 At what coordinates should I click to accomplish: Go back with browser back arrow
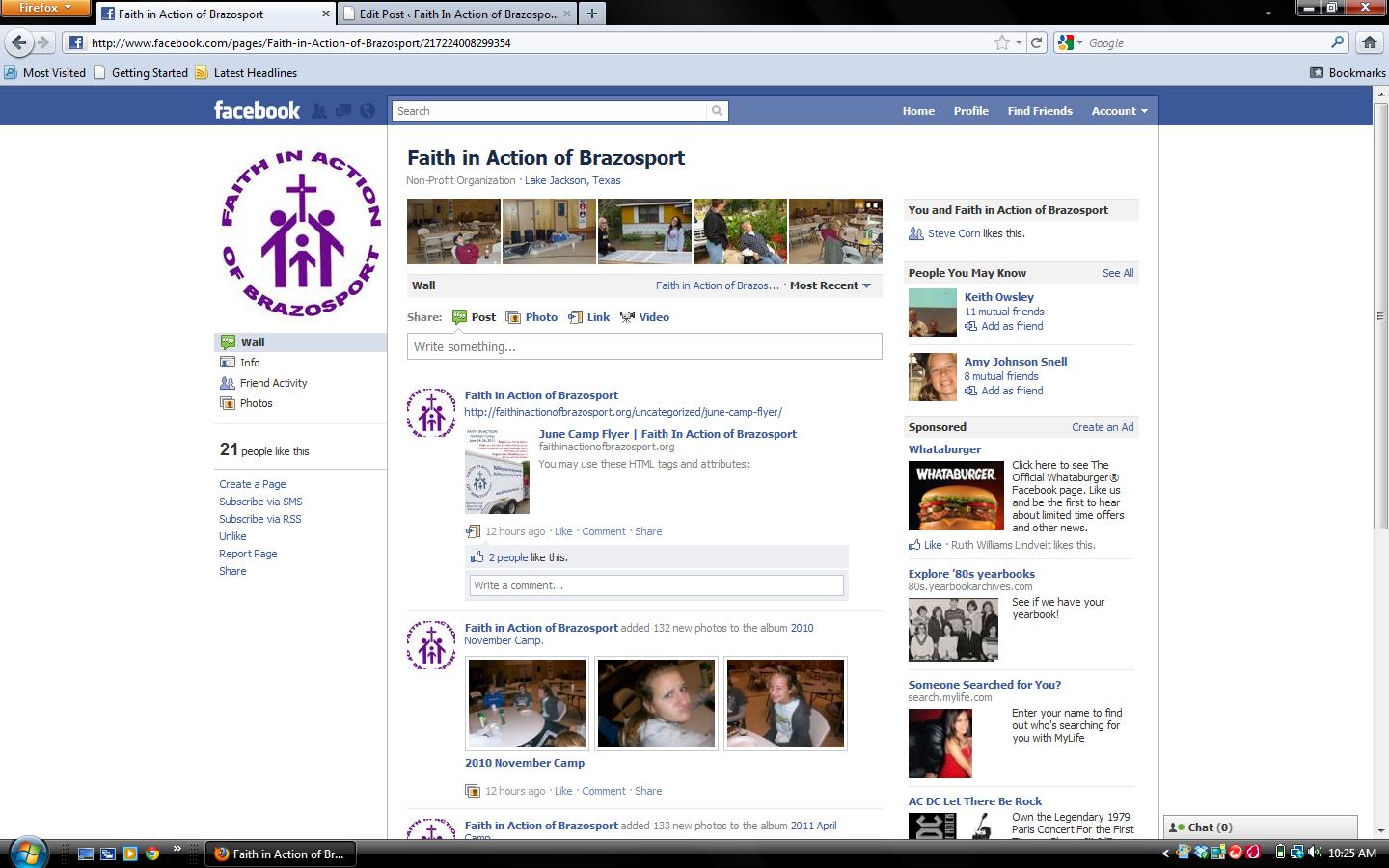18,42
